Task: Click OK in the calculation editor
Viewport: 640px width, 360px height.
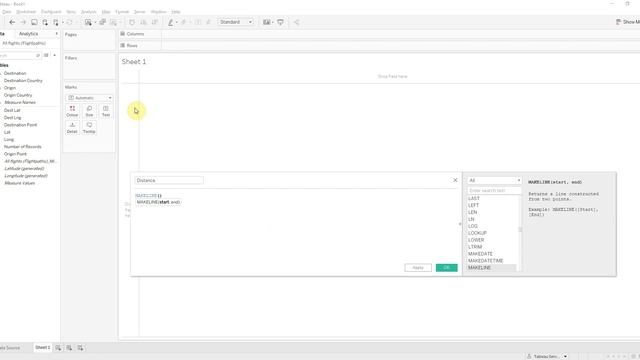Action: (447, 268)
